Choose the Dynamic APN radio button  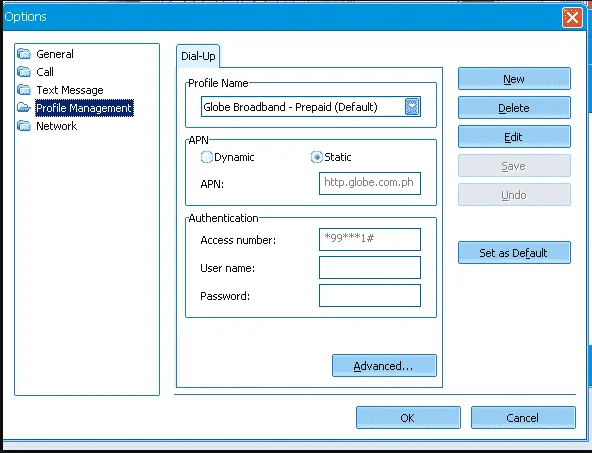tap(207, 157)
